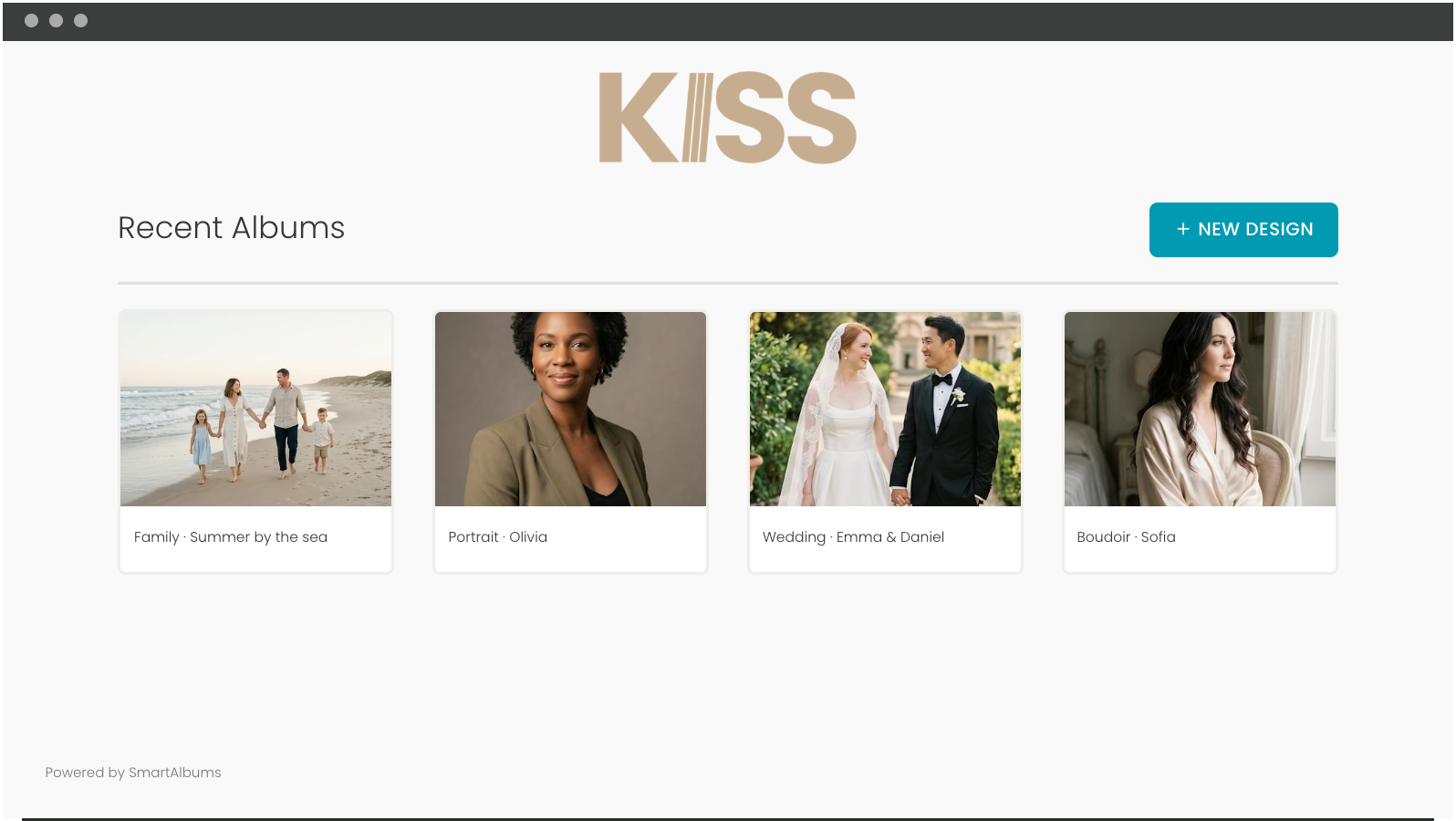Click the dark title bar of the window
The width and height of the screenshot is (1456, 821).
[x=728, y=21]
